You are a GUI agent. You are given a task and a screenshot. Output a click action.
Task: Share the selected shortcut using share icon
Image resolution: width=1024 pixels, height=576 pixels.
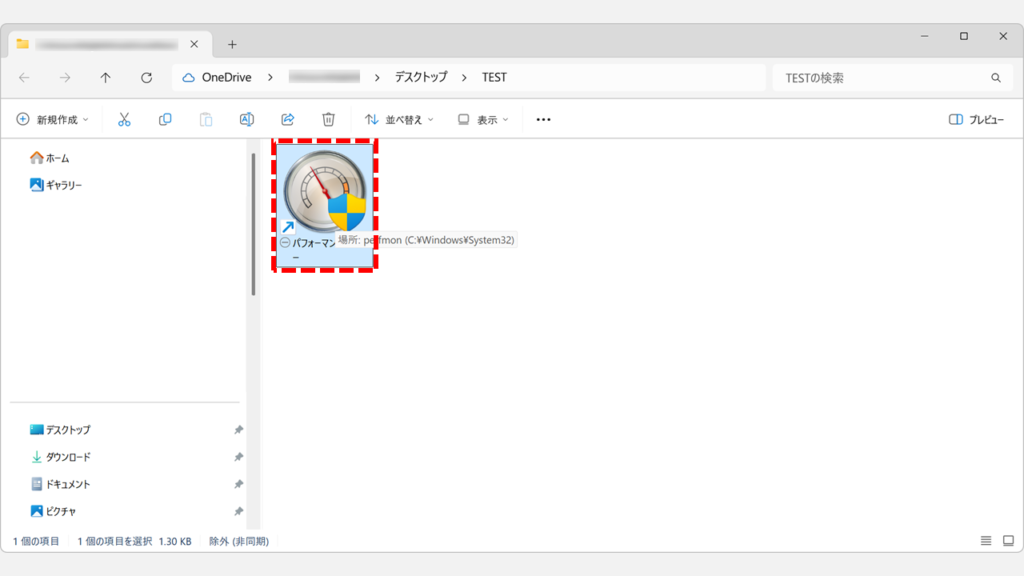pyautogui.click(x=287, y=119)
